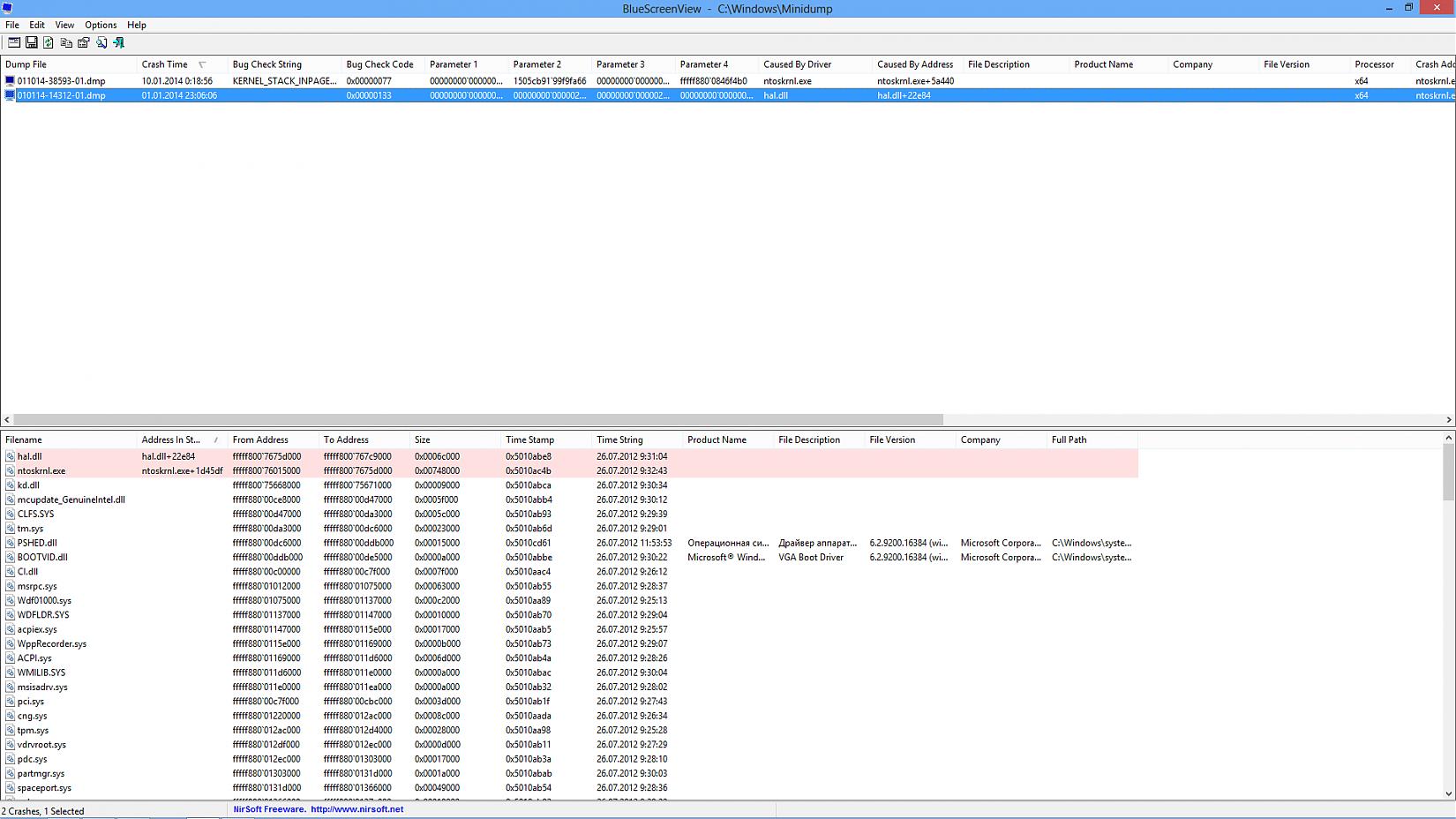Click the Refresh toolbar icon

pyautogui.click(x=49, y=42)
